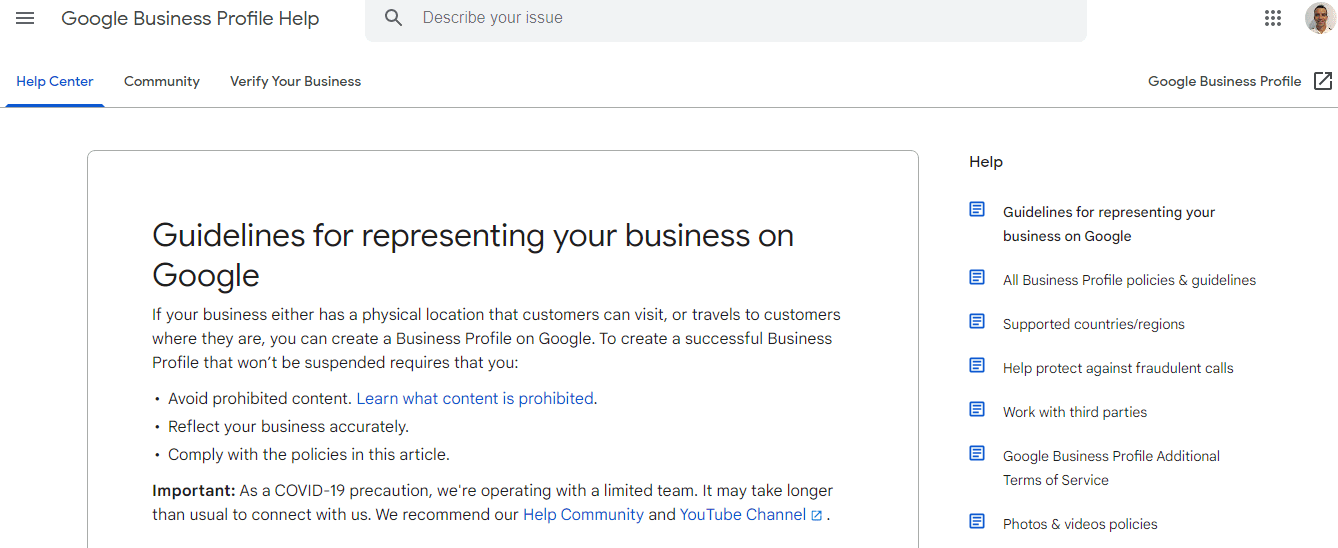Image resolution: width=1338 pixels, height=548 pixels.
Task: Follow the Learn what content is prohibited link
Action: click(475, 398)
